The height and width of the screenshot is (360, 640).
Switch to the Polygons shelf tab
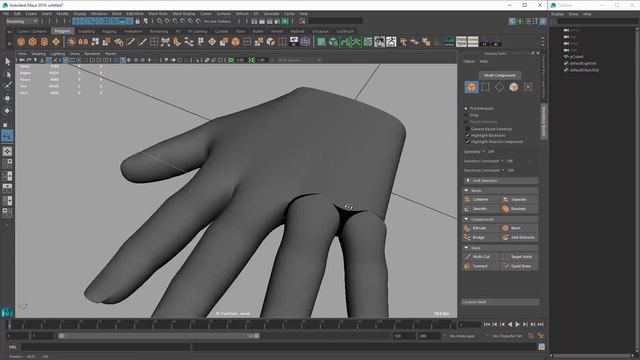click(62, 31)
